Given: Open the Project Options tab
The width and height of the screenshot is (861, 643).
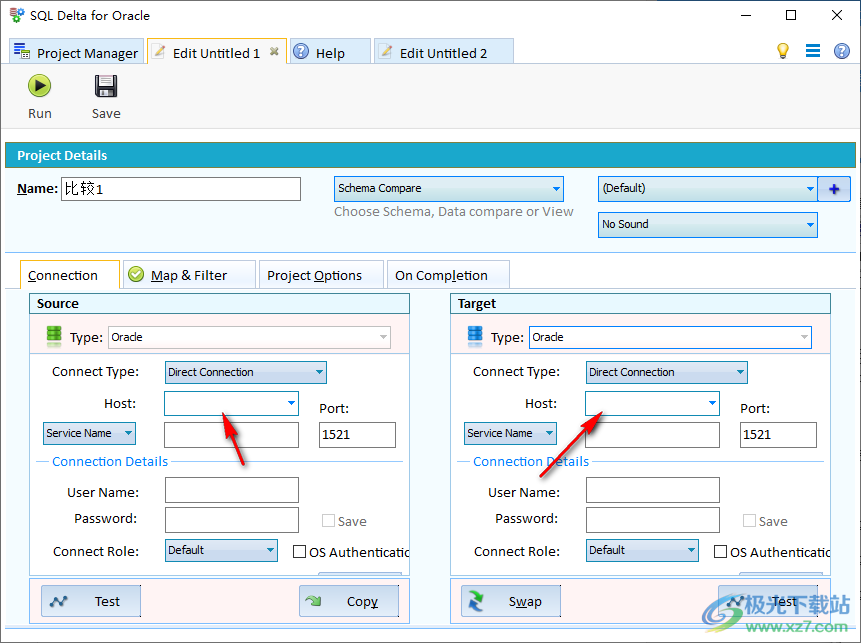Looking at the screenshot, I should click(321, 275).
